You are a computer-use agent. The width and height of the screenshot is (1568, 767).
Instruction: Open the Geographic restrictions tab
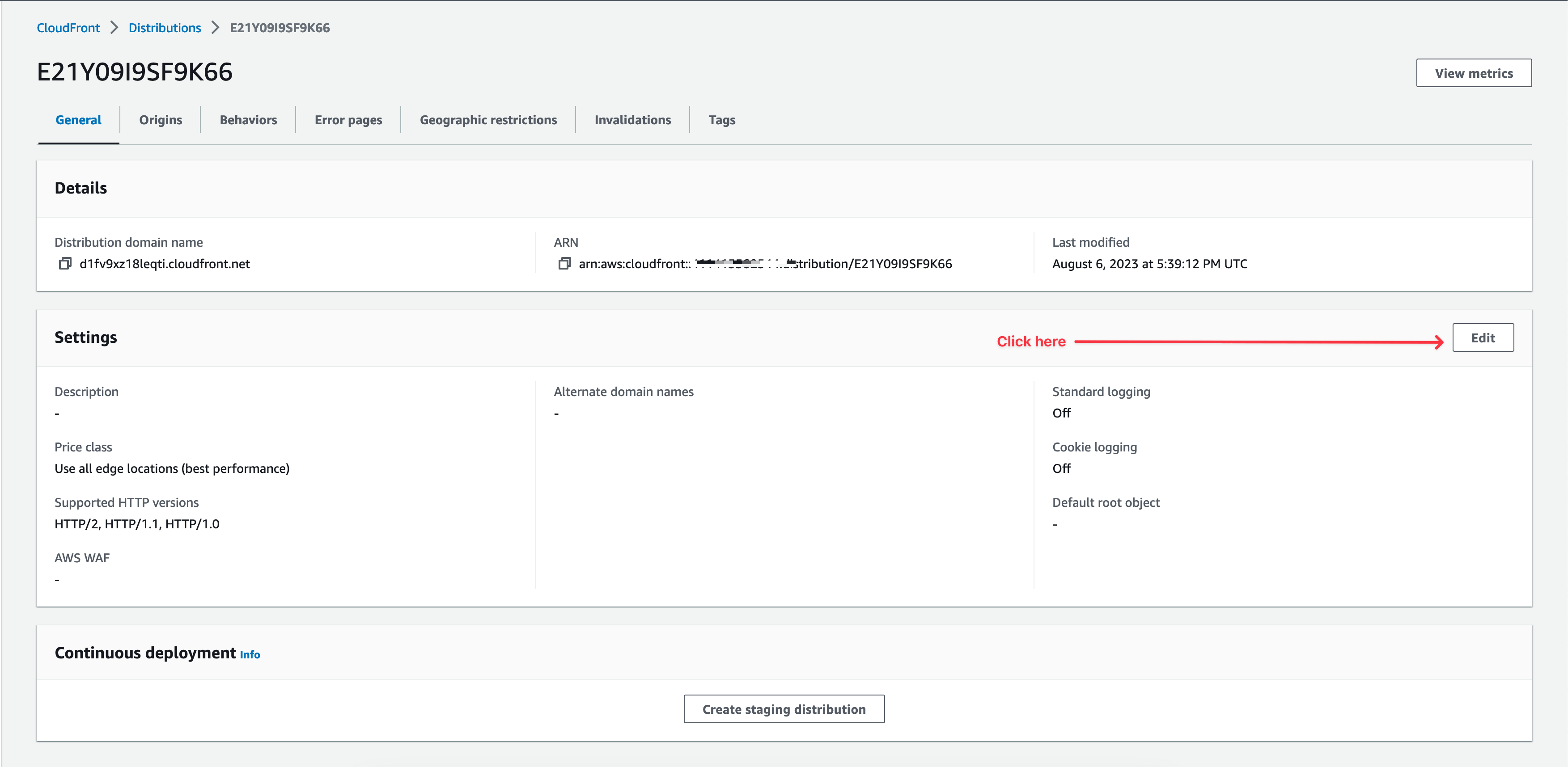click(488, 120)
